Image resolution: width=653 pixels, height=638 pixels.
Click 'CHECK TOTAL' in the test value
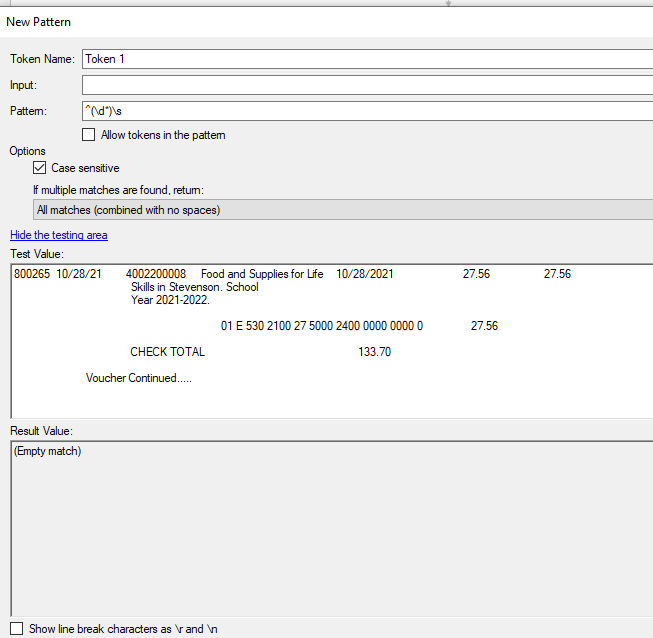tap(167, 352)
